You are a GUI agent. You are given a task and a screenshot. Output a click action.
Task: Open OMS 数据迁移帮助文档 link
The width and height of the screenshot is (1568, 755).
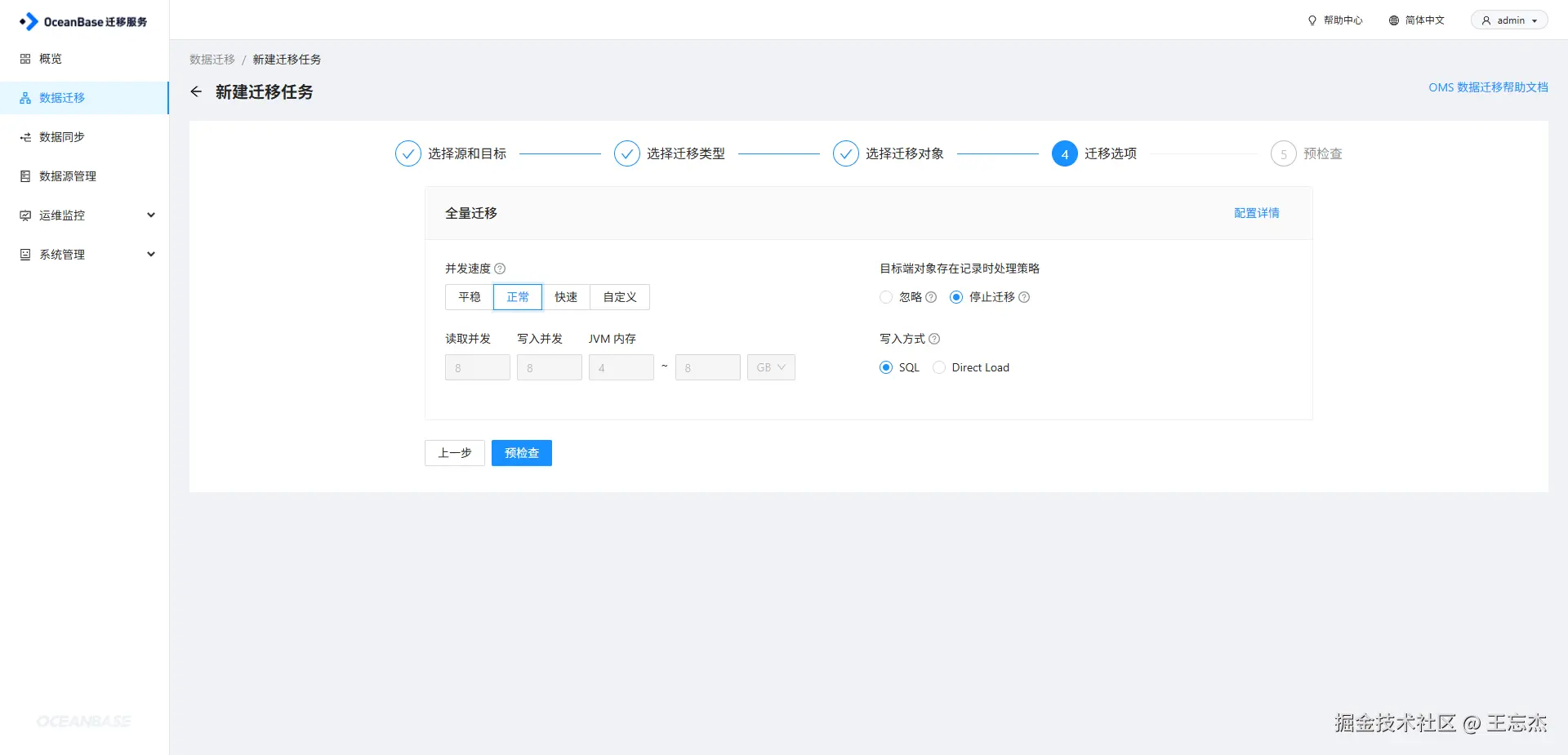click(1488, 87)
